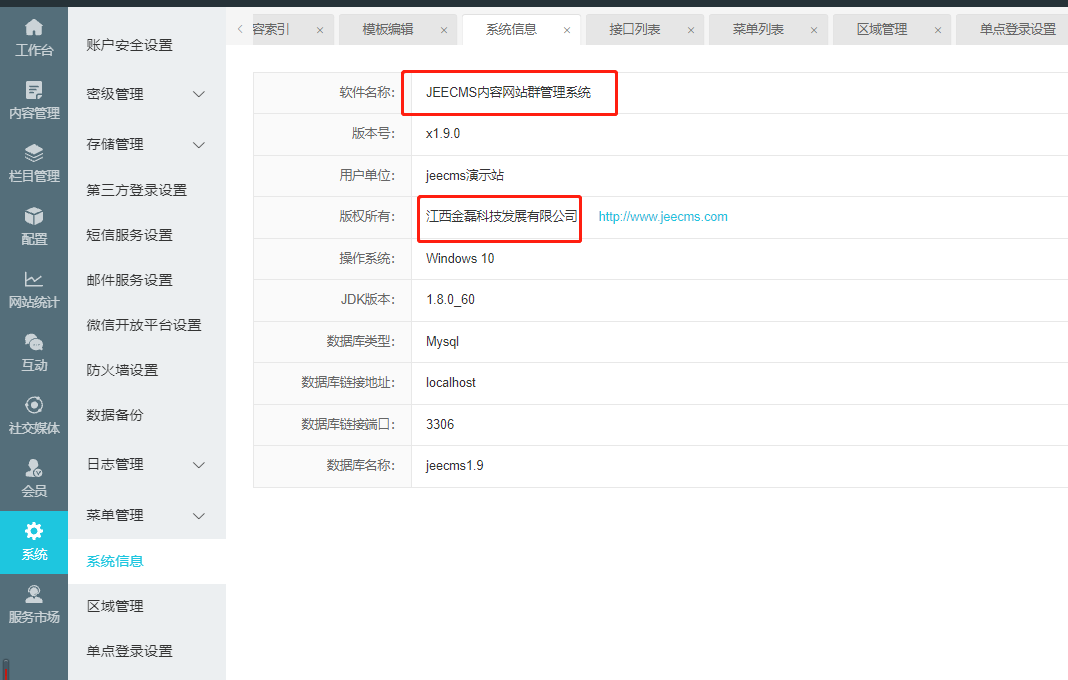This screenshot has height=680, width=1068.
Task: Click database port 3306
Action: click(439, 424)
